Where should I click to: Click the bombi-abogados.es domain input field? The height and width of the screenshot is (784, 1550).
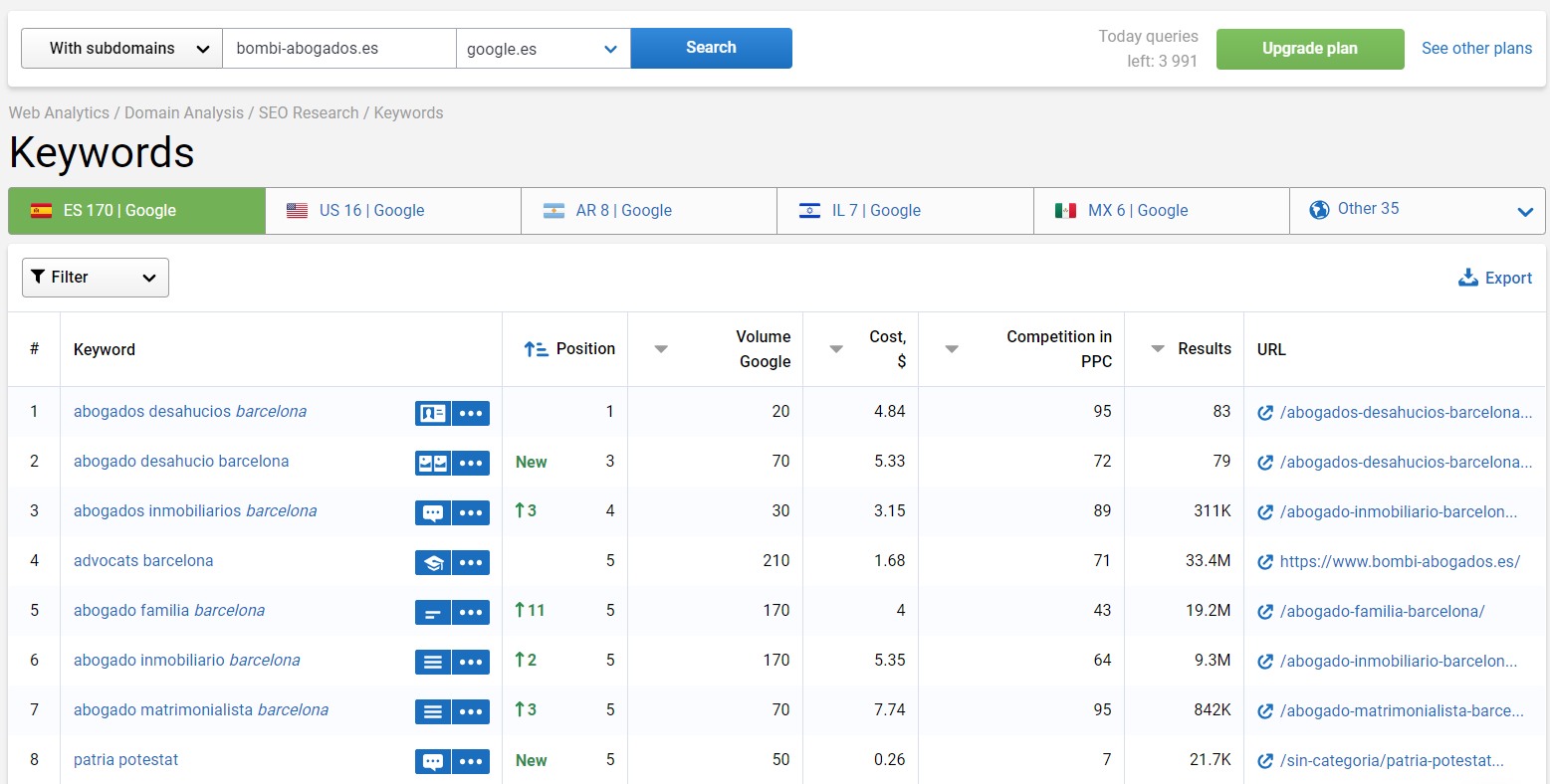coord(338,48)
